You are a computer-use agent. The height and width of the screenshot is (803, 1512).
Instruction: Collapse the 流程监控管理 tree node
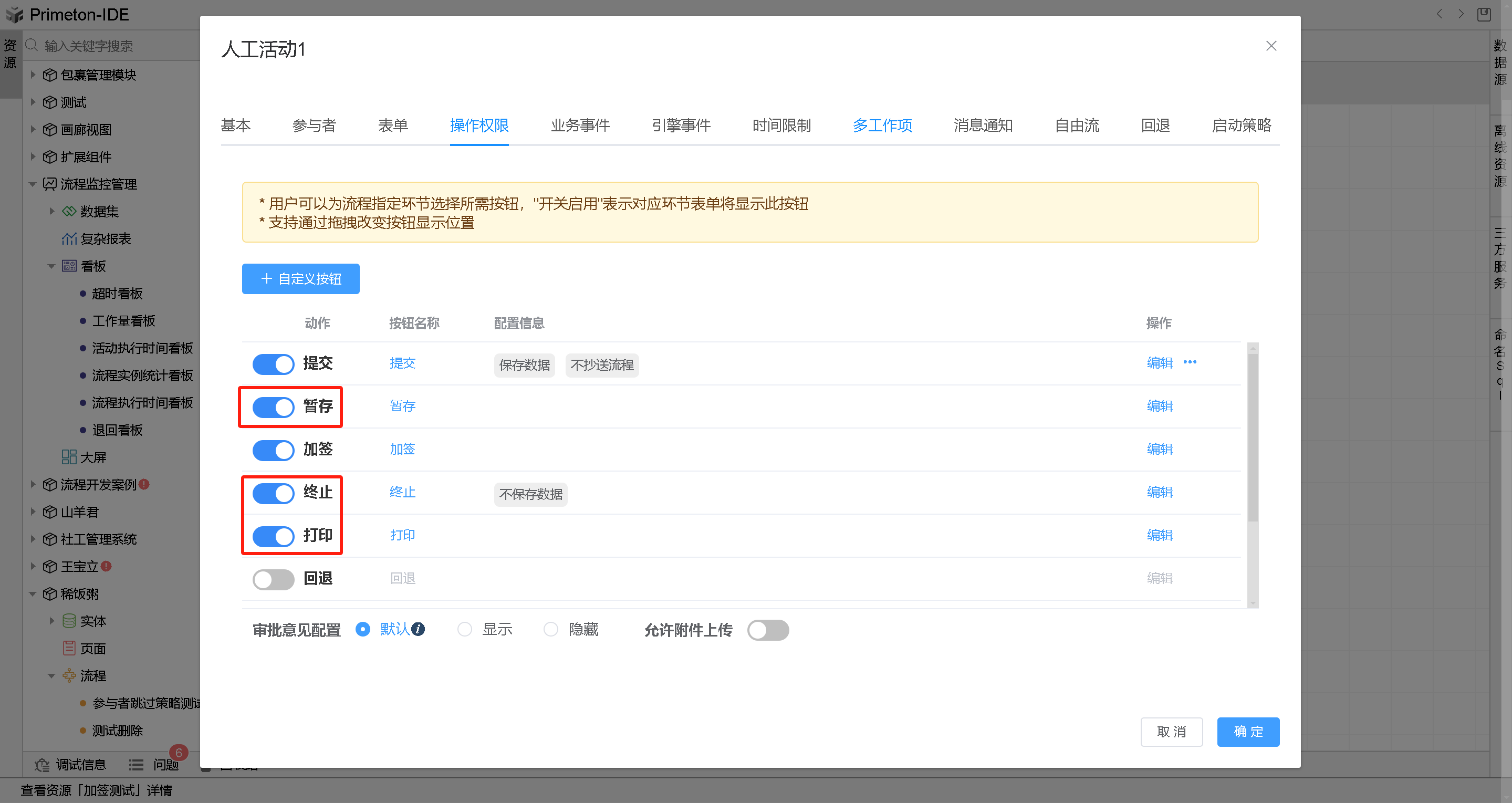click(33, 184)
